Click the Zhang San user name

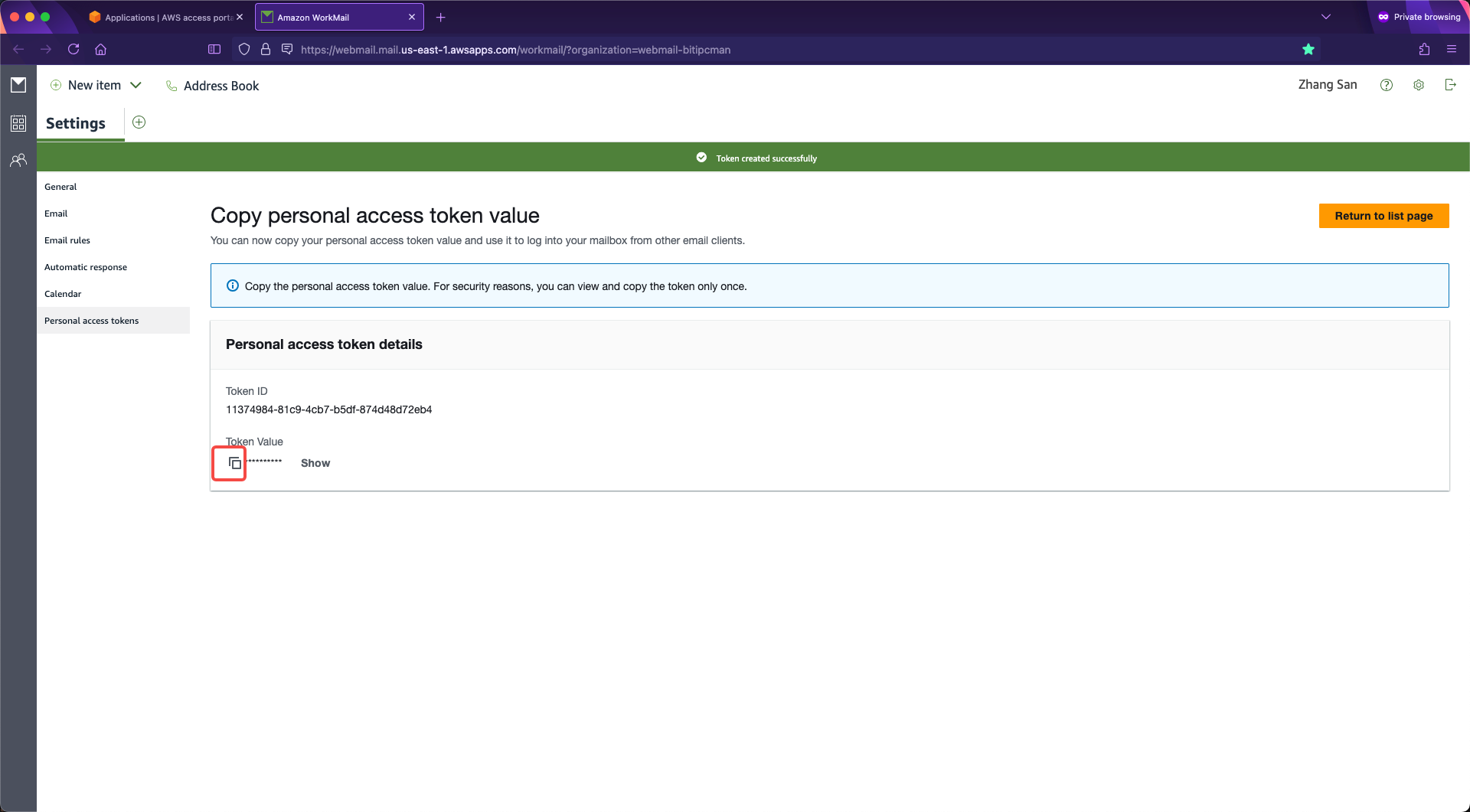(1328, 85)
